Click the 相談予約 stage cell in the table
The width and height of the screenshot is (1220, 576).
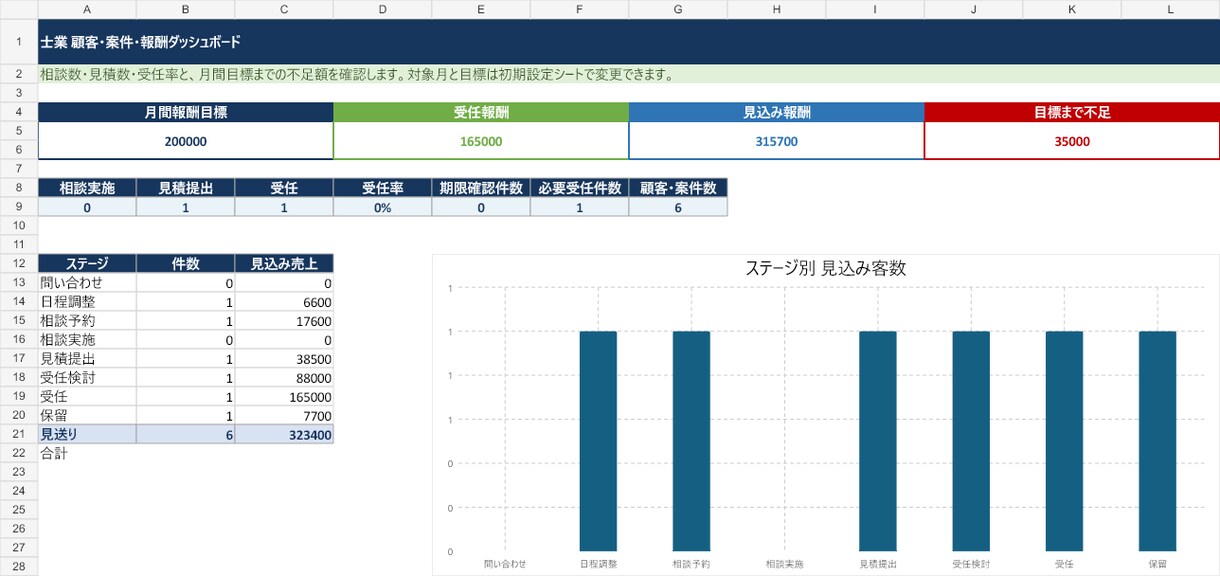[x=87, y=321]
